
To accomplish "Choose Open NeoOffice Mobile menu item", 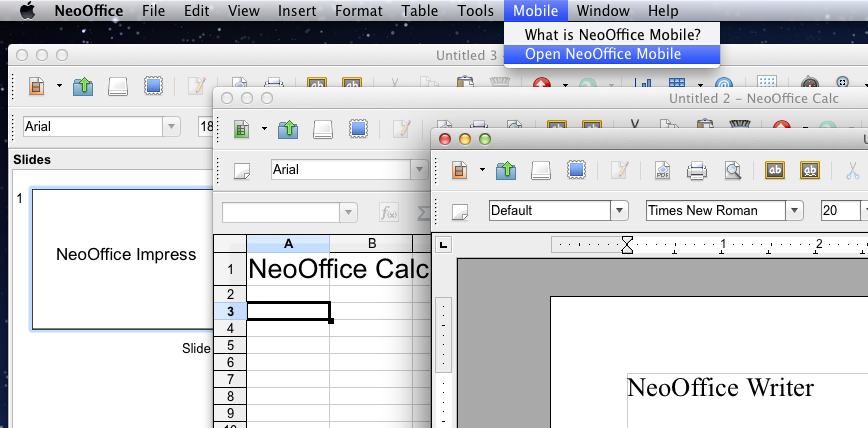I will point(612,54).
